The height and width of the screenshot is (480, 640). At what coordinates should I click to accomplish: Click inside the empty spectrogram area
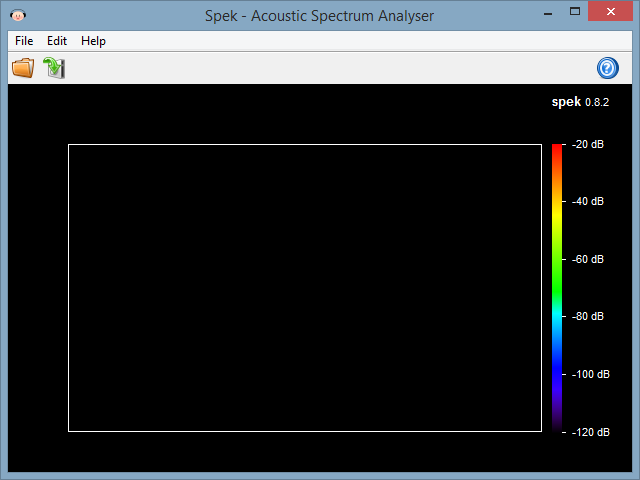pos(304,288)
